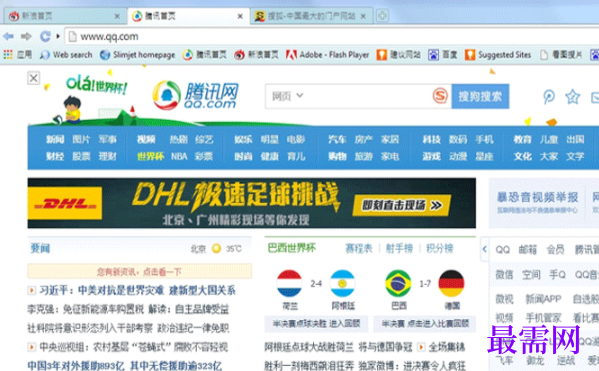The width and height of the screenshot is (599, 371).
Task: Open the 习近平 headline link
Action: 138,290
